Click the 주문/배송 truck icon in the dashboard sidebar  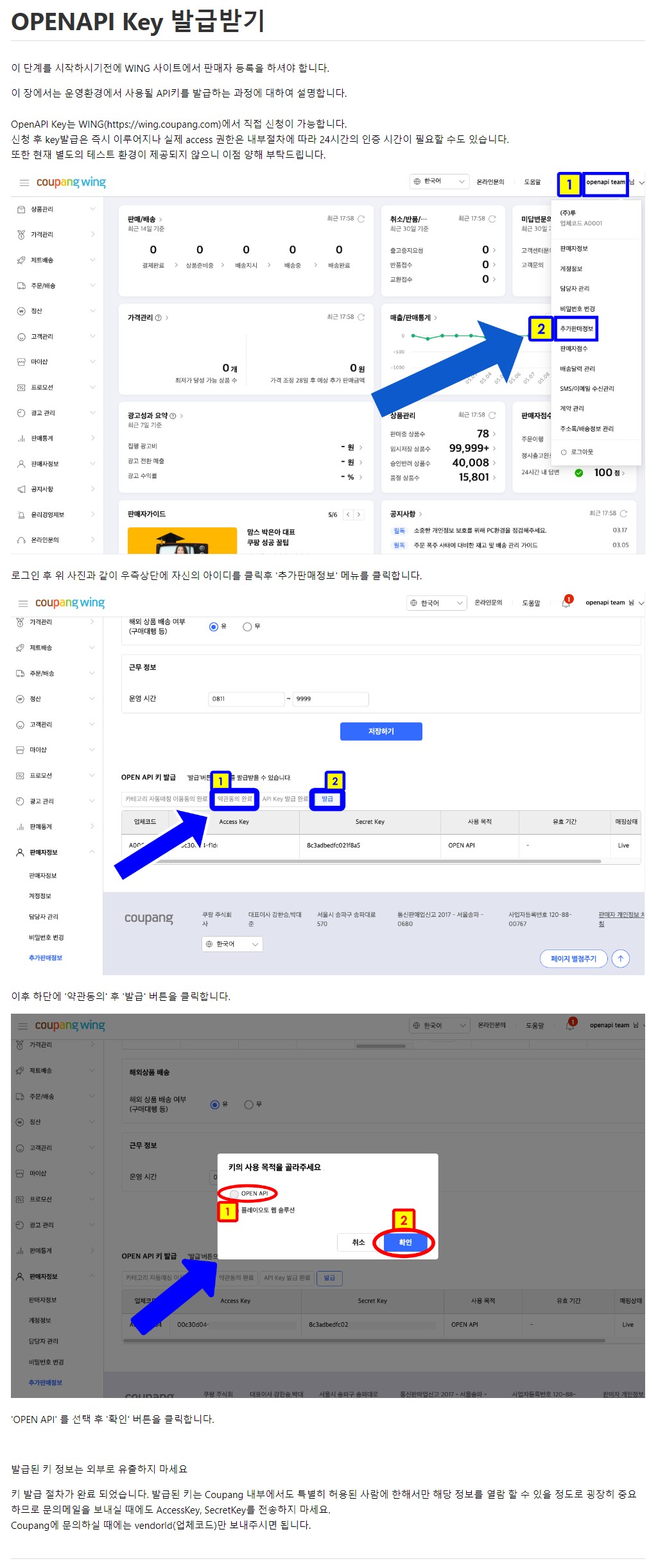tap(21, 285)
